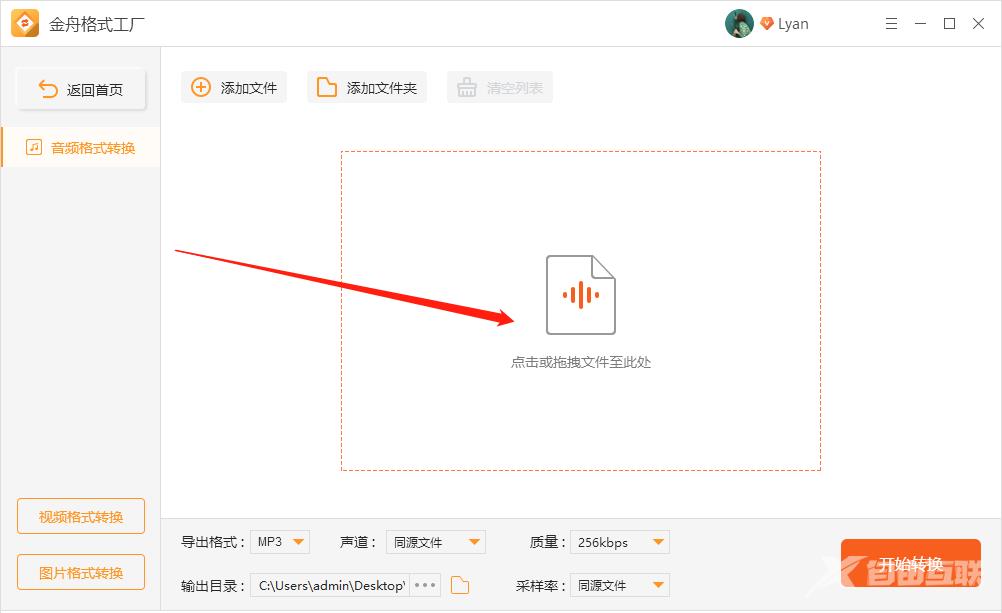This screenshot has width=1002, height=613.
Task: Add files with 添加文件 button
Action: click(234, 88)
